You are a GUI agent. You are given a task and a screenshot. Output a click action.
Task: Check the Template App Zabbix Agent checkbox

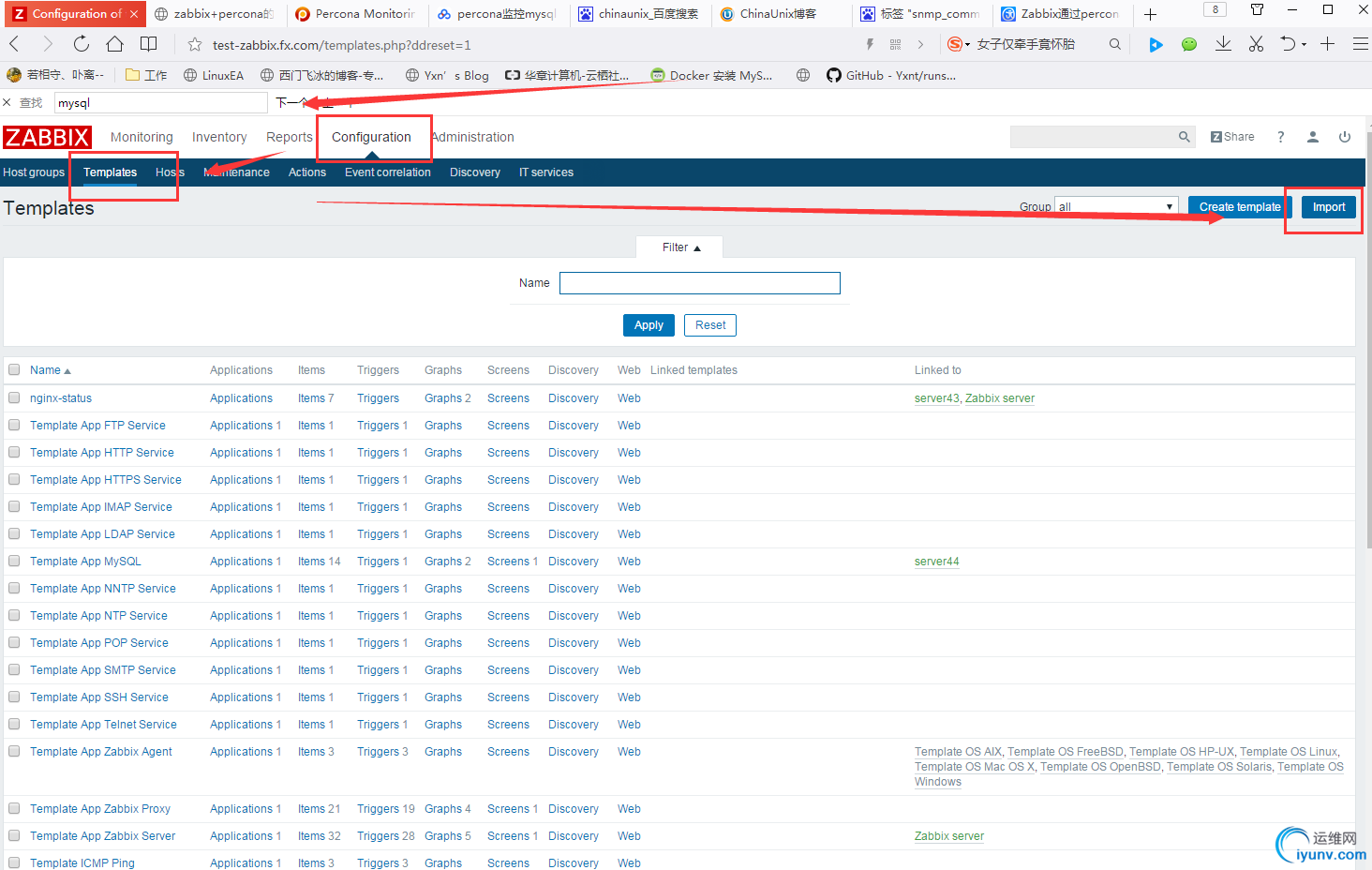click(x=14, y=751)
